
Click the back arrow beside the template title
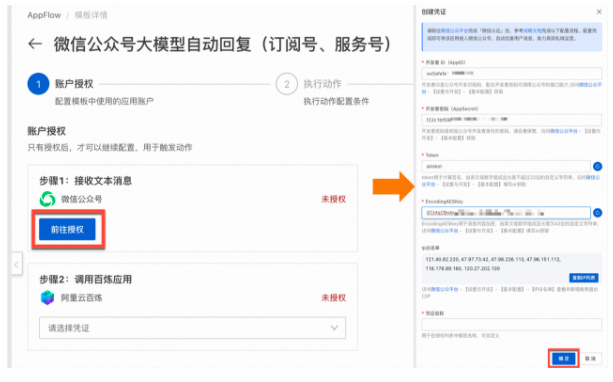35,43
